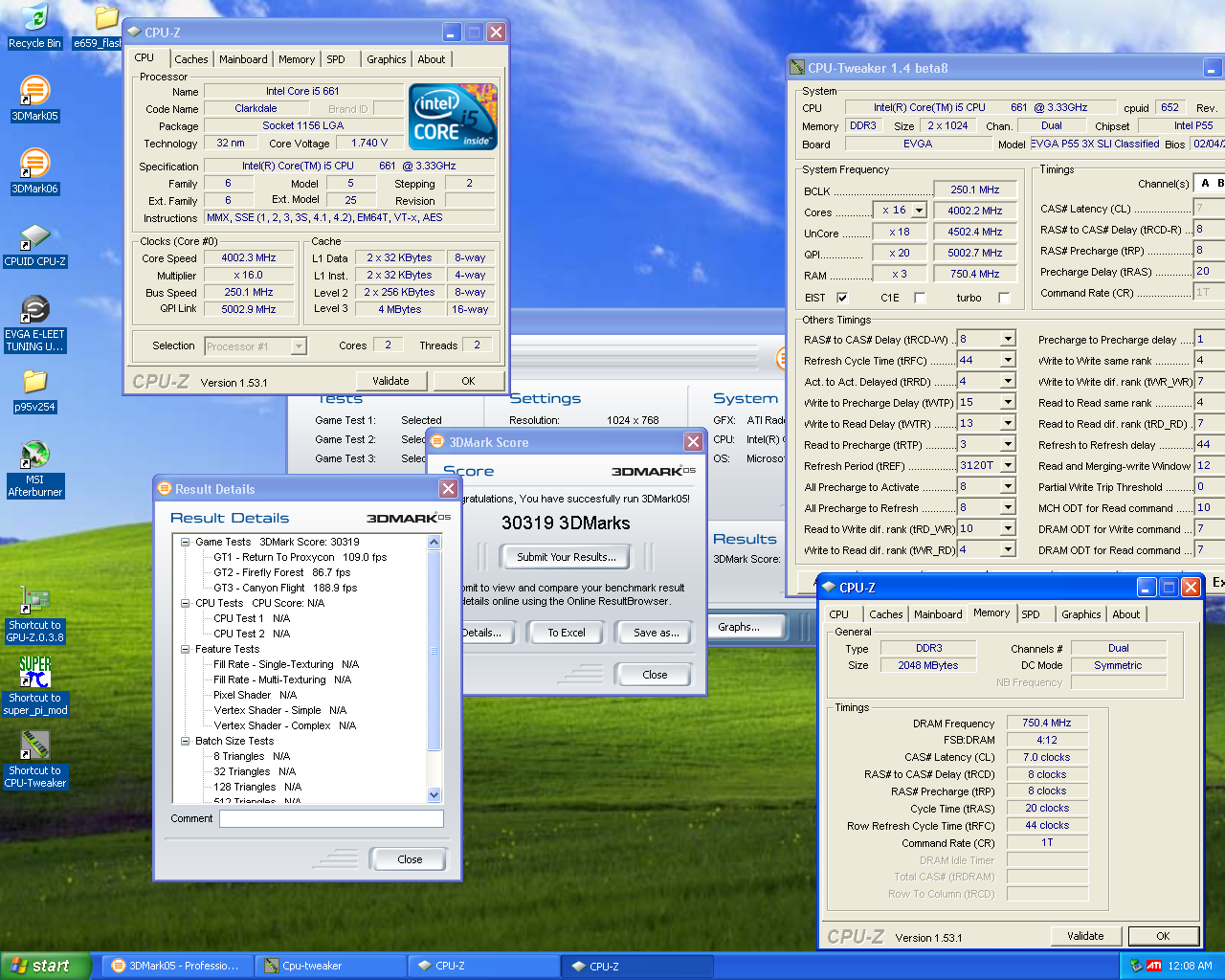Click the Result Details scrollbar down arrow
The width and height of the screenshot is (1225, 980).
coord(434,794)
